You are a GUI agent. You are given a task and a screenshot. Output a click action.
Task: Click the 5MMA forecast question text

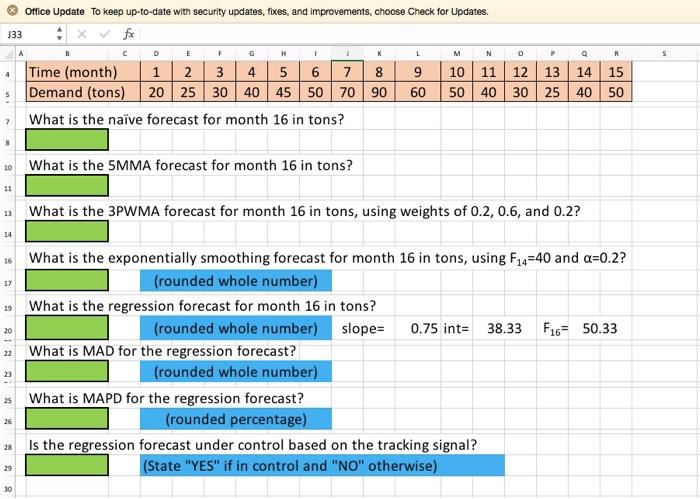191,166
